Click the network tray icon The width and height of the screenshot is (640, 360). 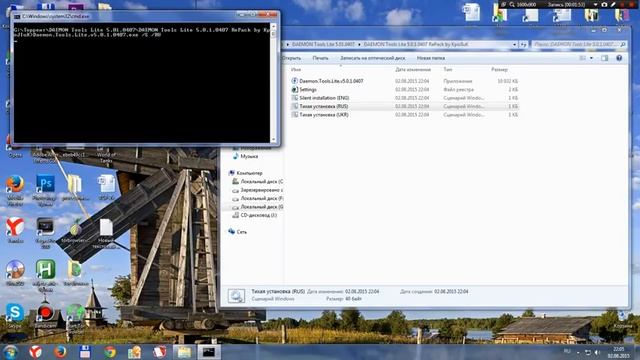[x=588, y=352]
